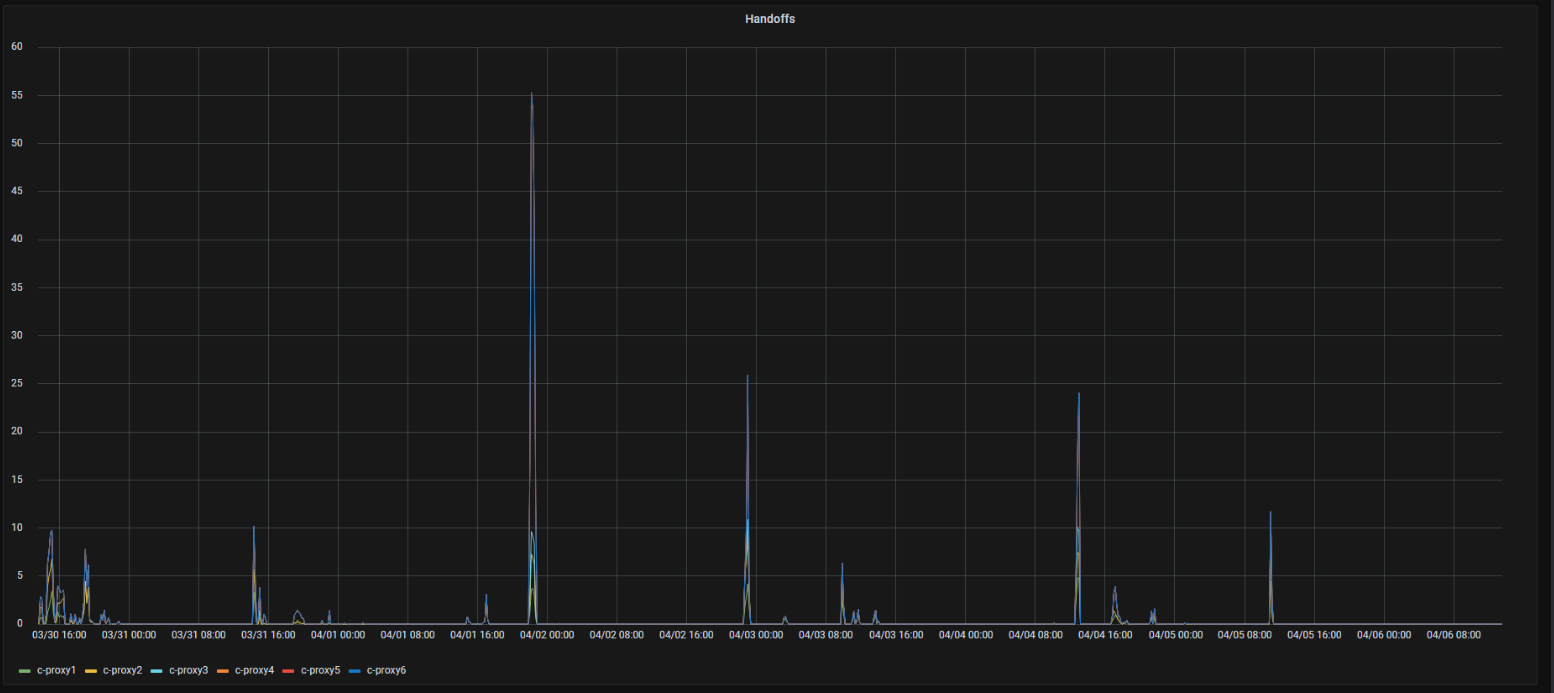1554x693 pixels.
Task: Click the spike peak near 03/31 16:00
Action: click(x=254, y=527)
